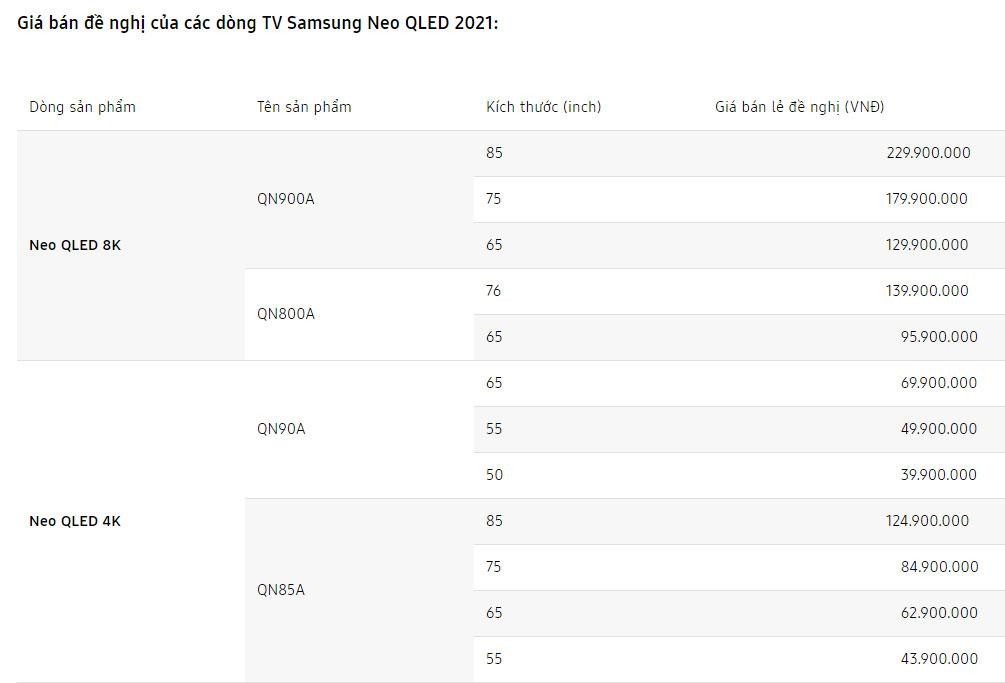1005x683 pixels.
Task: Click the QN900A product name cell
Action: tap(286, 199)
